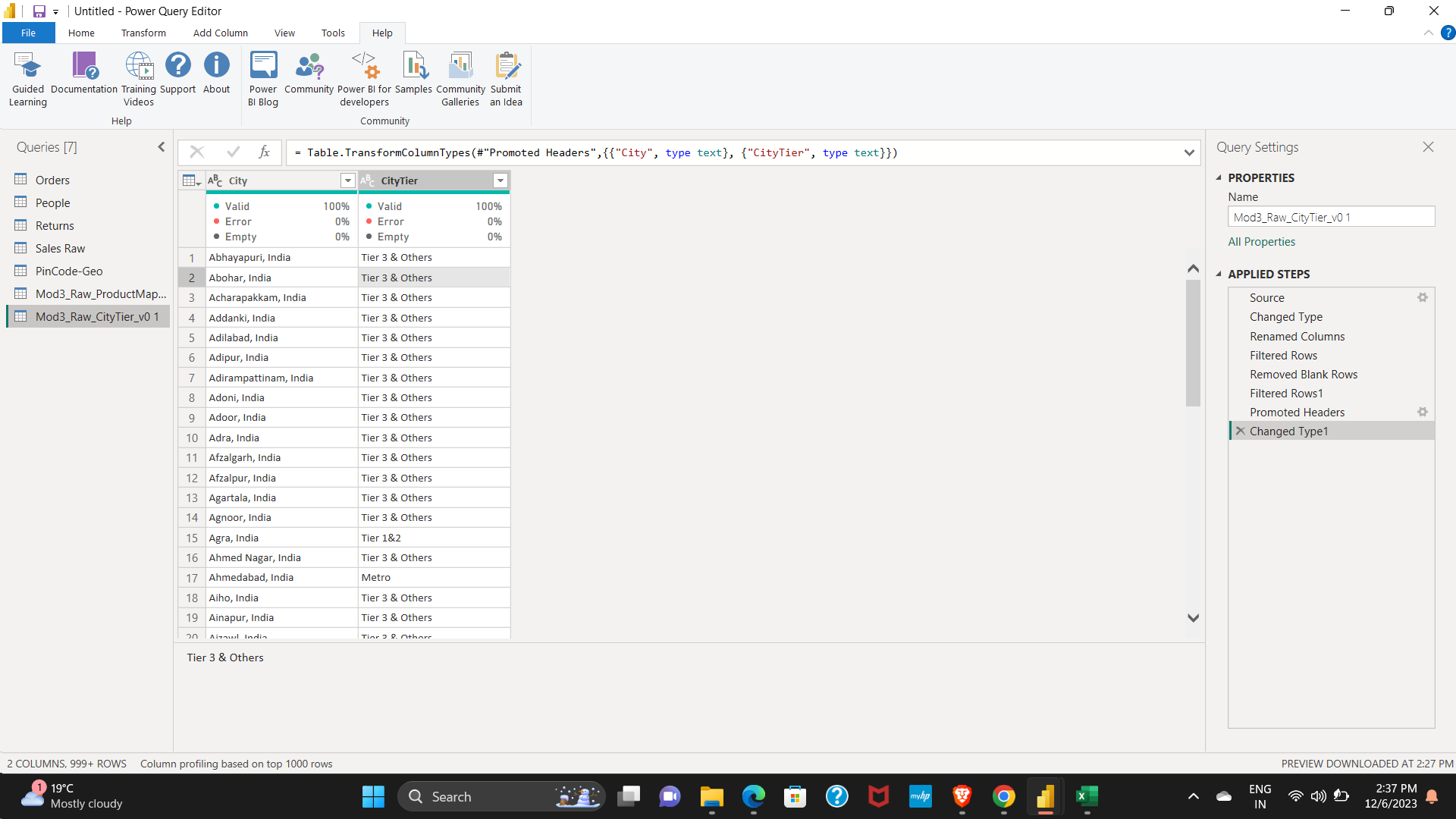
Task: Open File Explorer from taskbar
Action: pyautogui.click(x=711, y=796)
